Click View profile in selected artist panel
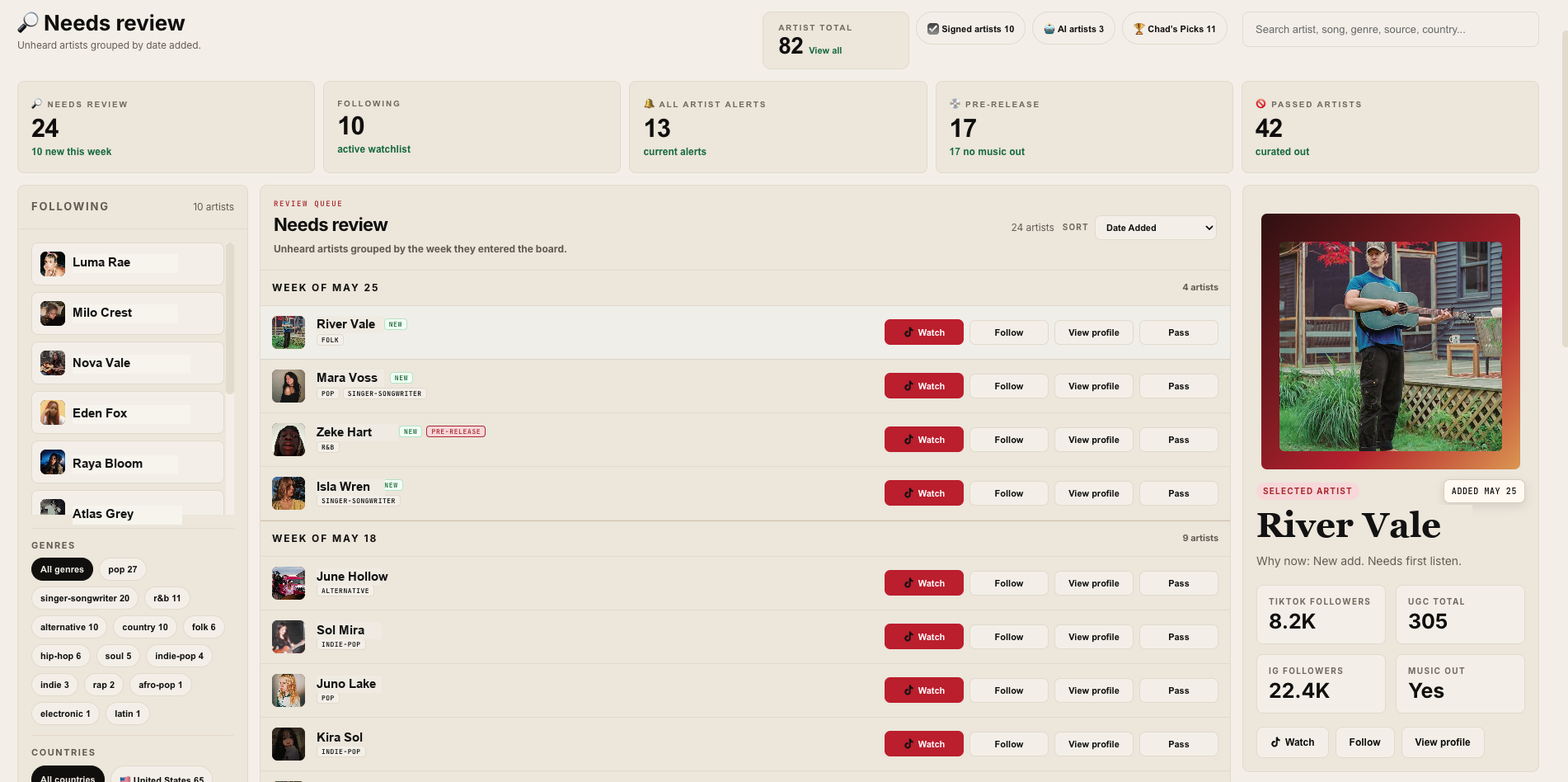This screenshot has width=1568, height=782. [x=1443, y=742]
